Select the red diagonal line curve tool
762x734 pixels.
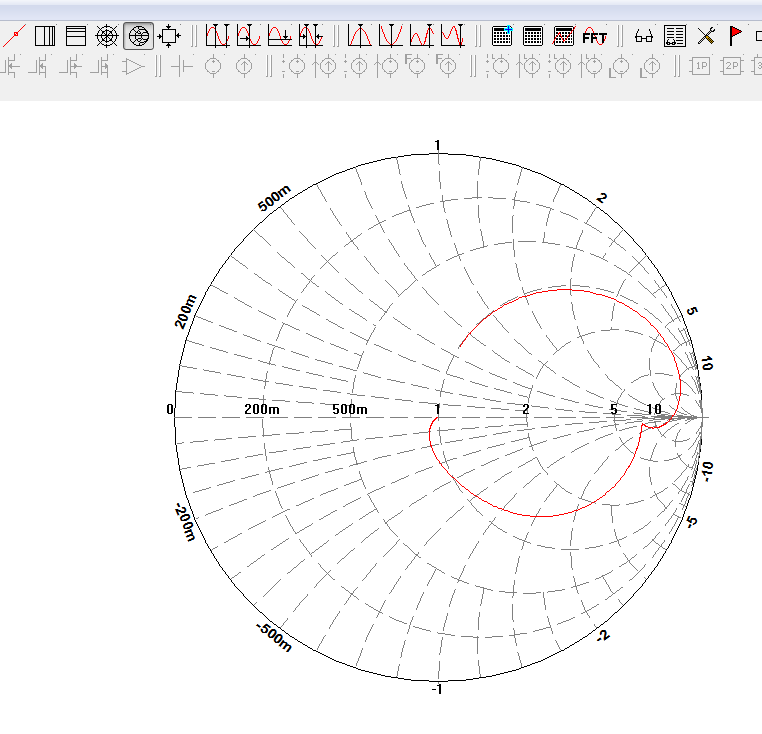[14, 36]
